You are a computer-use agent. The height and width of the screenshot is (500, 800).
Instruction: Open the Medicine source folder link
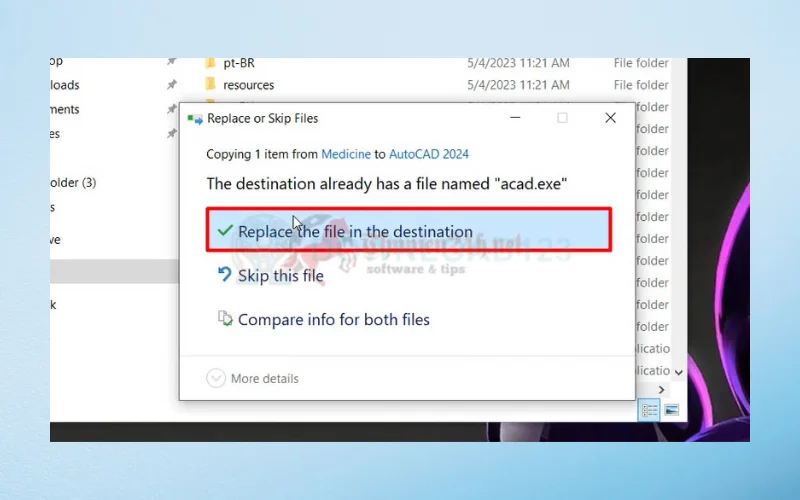point(346,154)
